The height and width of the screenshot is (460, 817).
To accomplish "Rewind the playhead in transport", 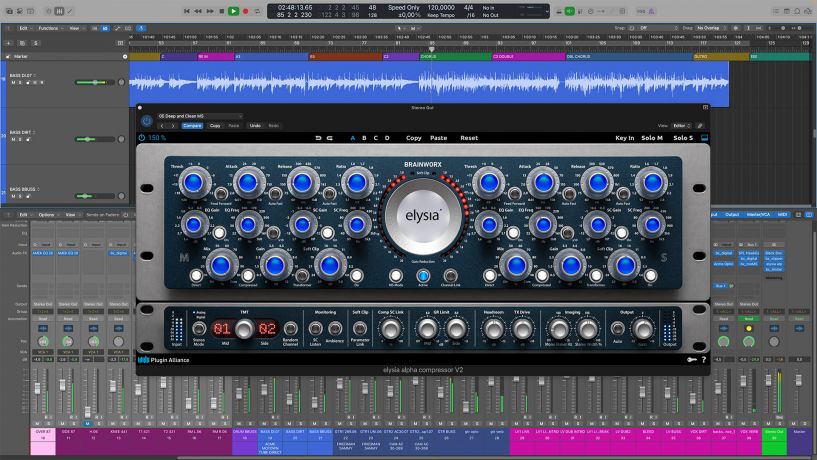I will coord(198,11).
